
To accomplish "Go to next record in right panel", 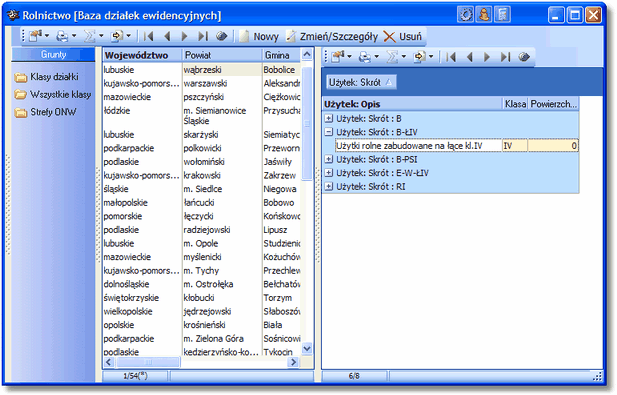I will (487, 57).
